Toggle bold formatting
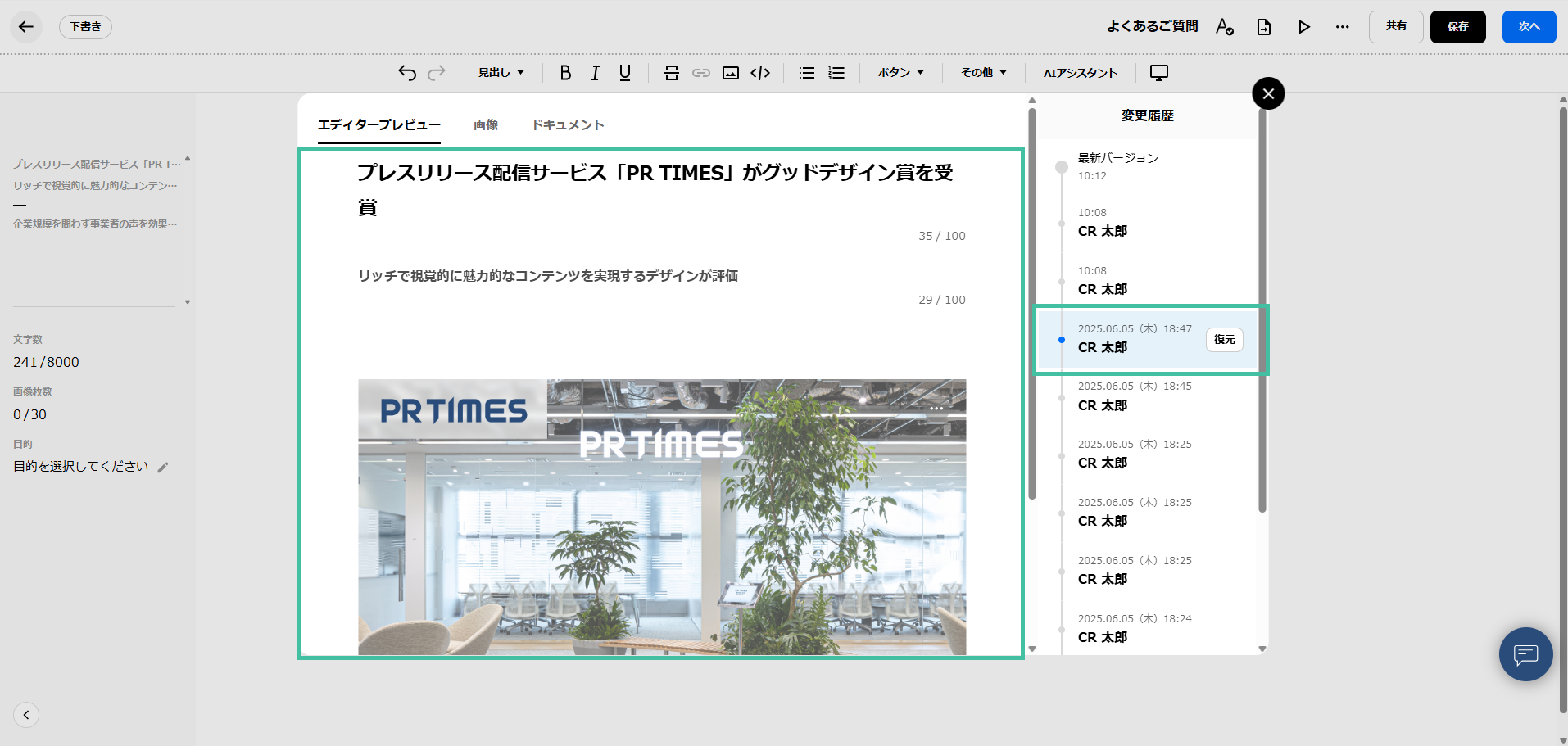1568x746 pixels. (x=565, y=73)
